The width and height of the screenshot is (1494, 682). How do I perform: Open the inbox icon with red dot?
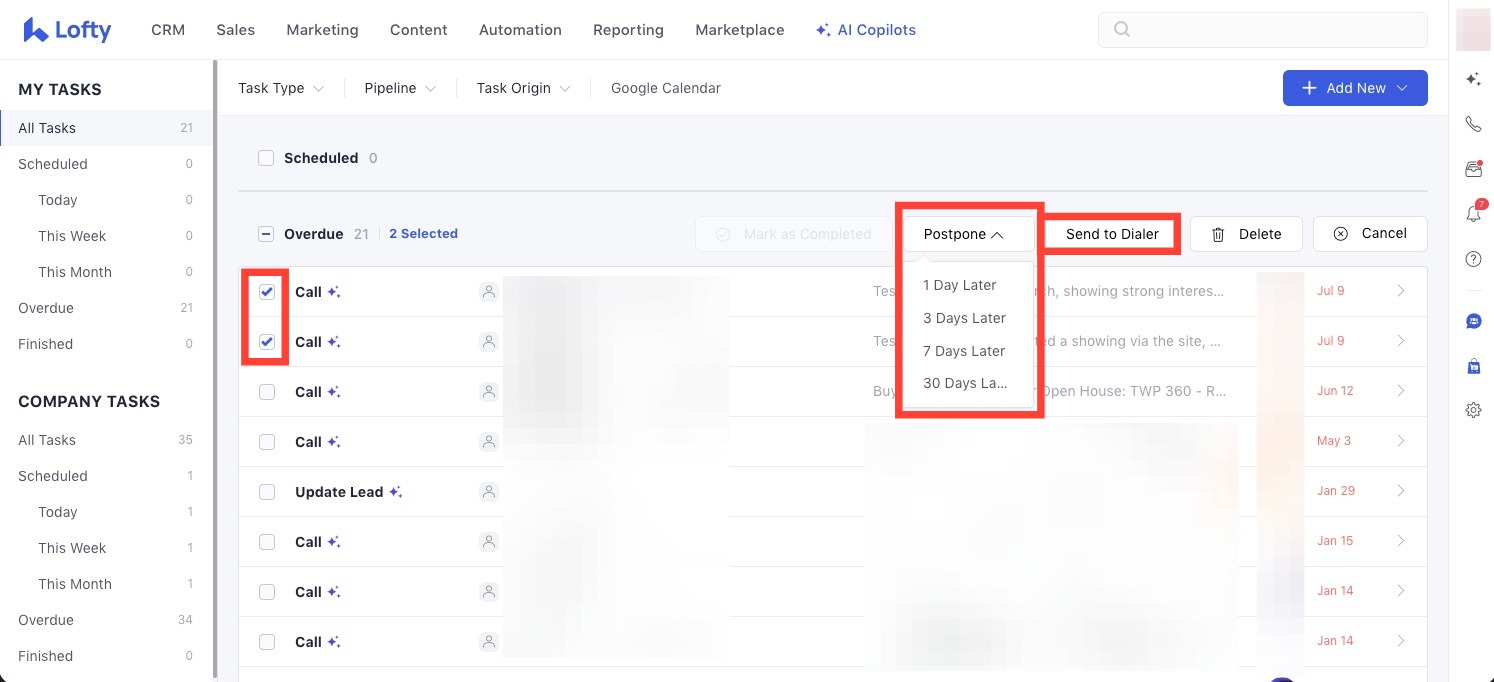pos(1473,169)
